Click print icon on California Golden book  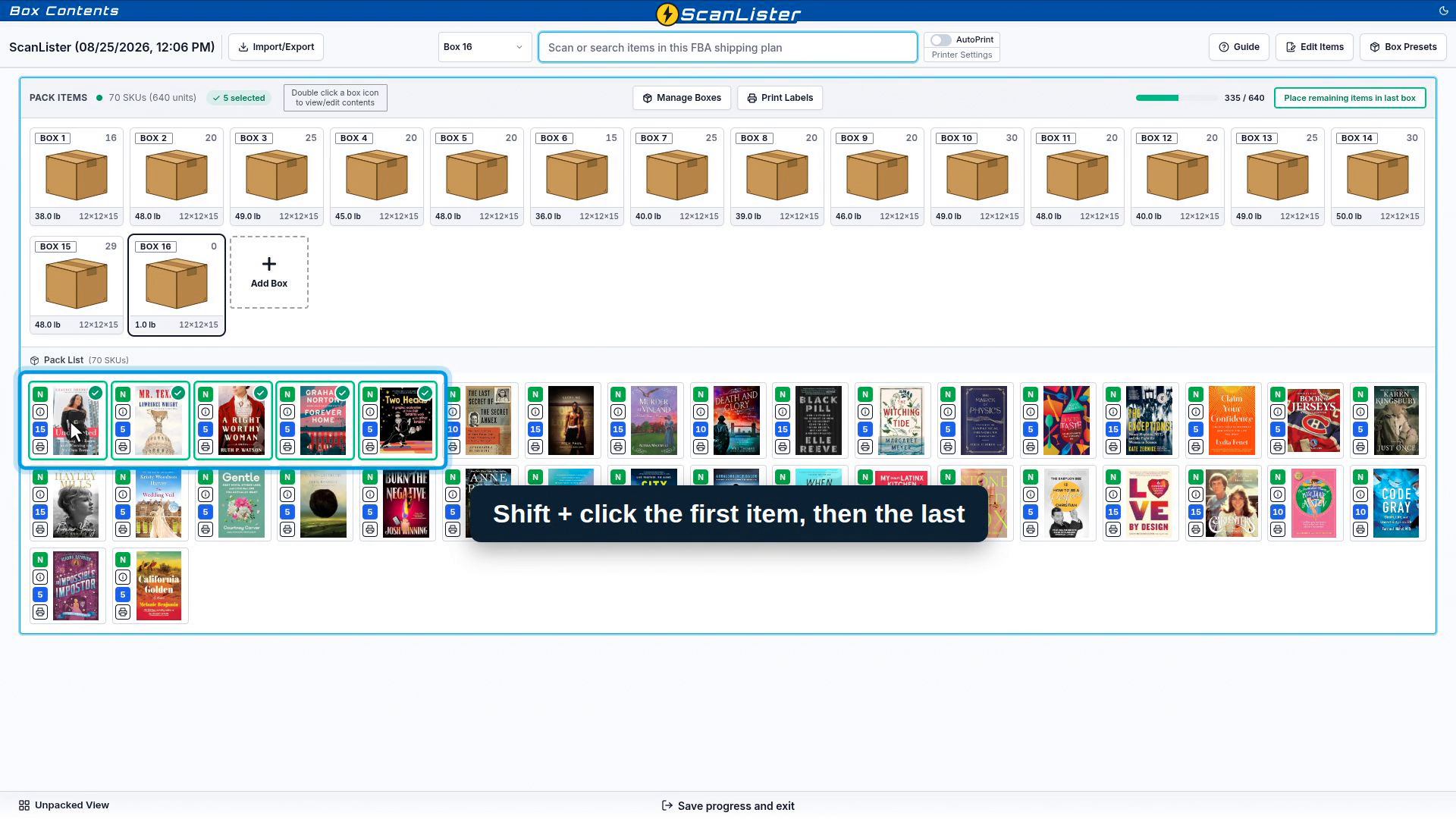tap(123, 612)
